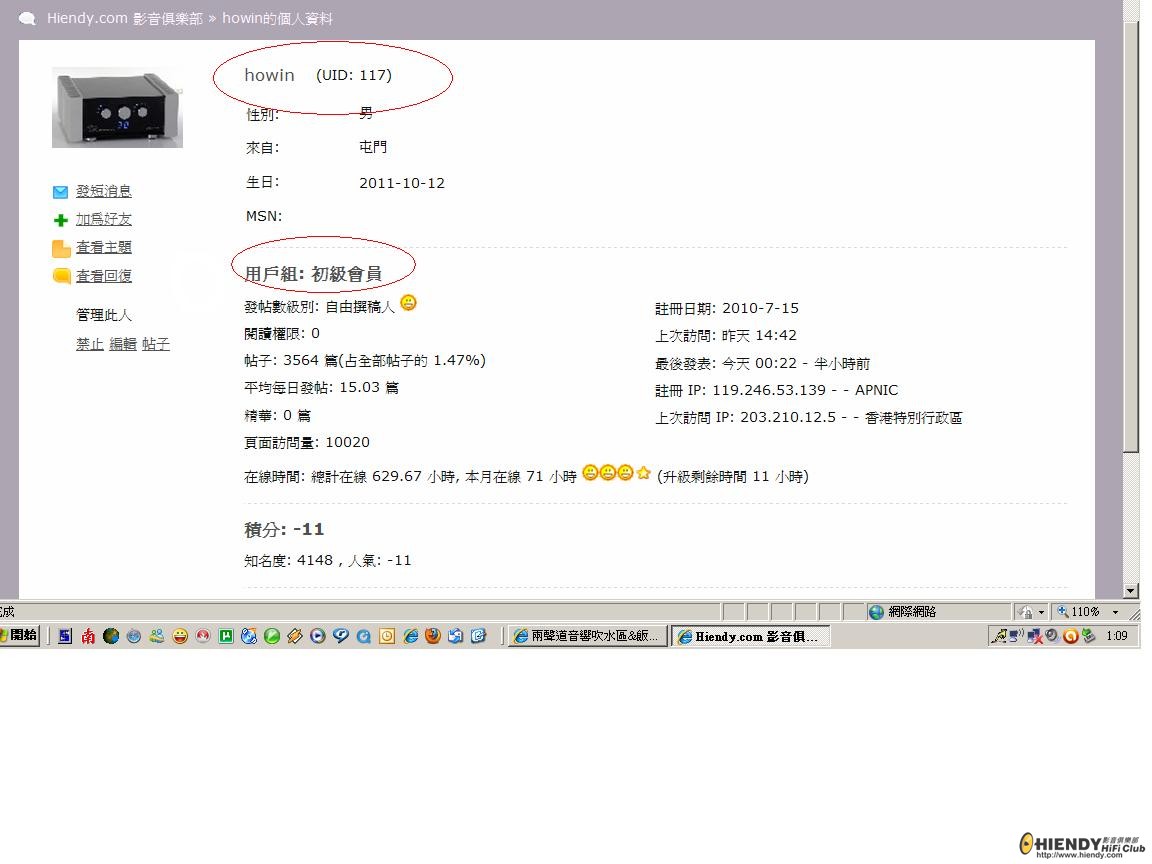Click the smiley icon beside 自由撰稿人
Viewport: 1152px width, 864px height.
(x=408, y=303)
